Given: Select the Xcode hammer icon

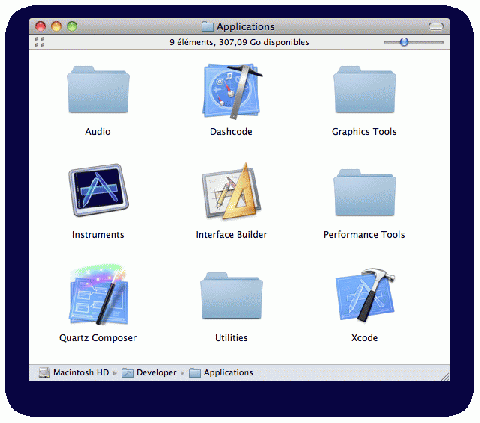Looking at the screenshot, I should tap(365, 295).
